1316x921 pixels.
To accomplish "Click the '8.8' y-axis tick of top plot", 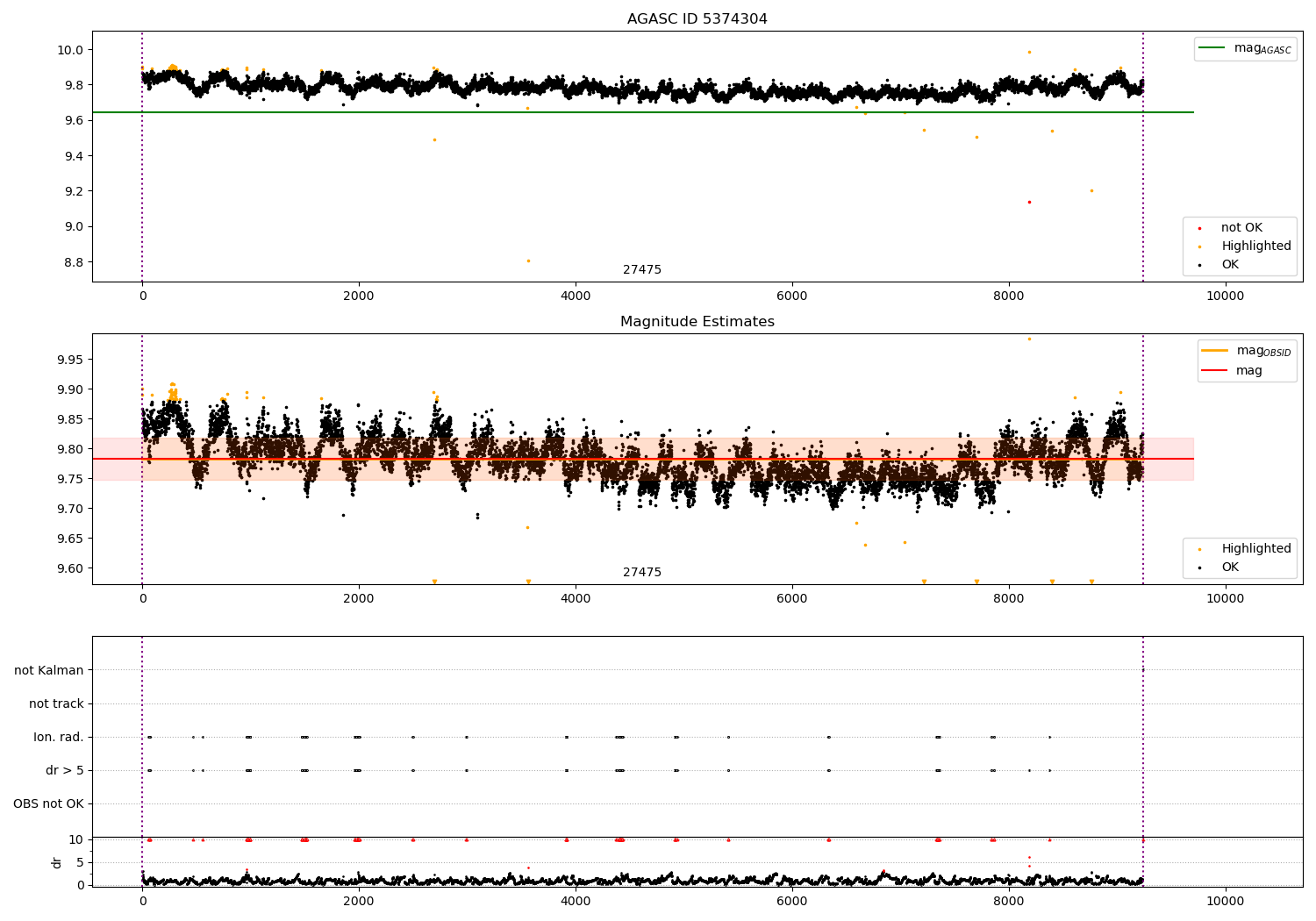I will click(x=74, y=262).
